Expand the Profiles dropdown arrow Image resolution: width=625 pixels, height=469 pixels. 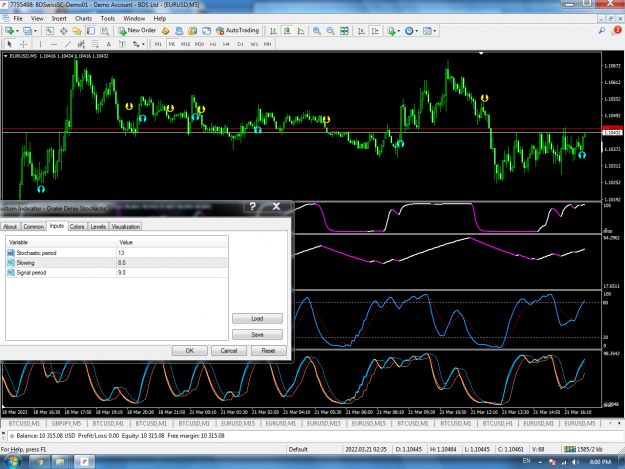coord(35,31)
